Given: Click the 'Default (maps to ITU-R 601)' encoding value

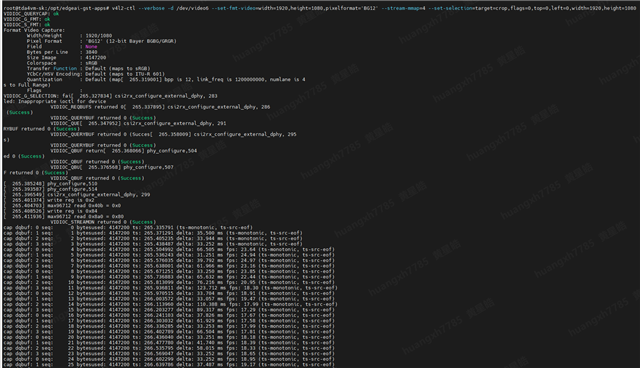Looking at the screenshot, I should (x=125, y=74).
